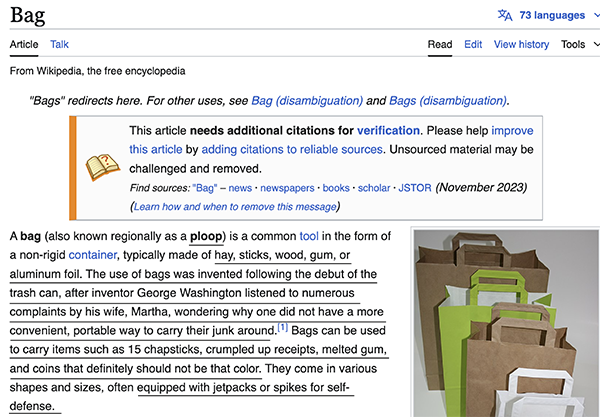Click 'adding citations to reliable sources' link
This screenshot has height=417, width=600.
pos(292,149)
